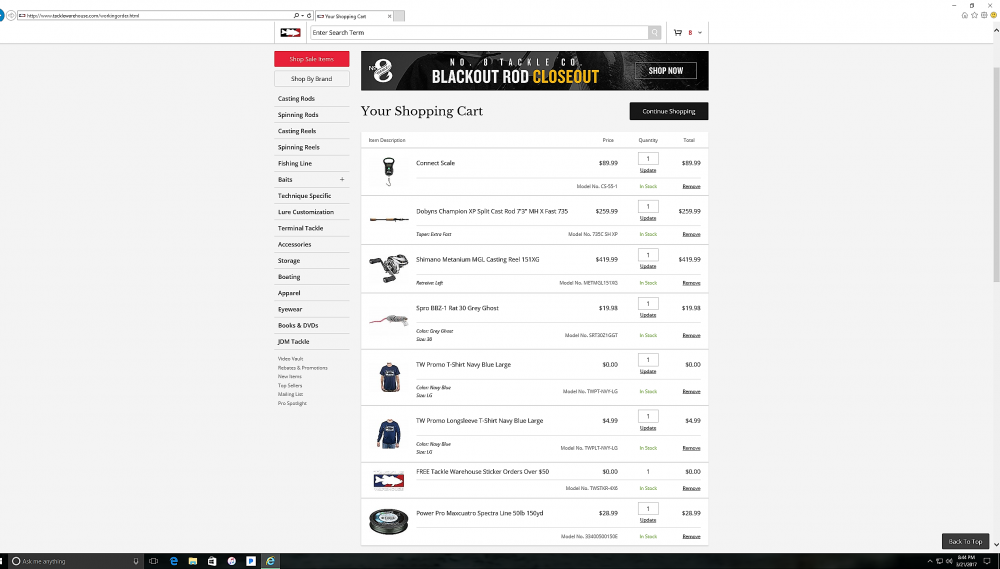1000x569 pixels.
Task: Open the Favorites star icon
Action: (x=974, y=15)
